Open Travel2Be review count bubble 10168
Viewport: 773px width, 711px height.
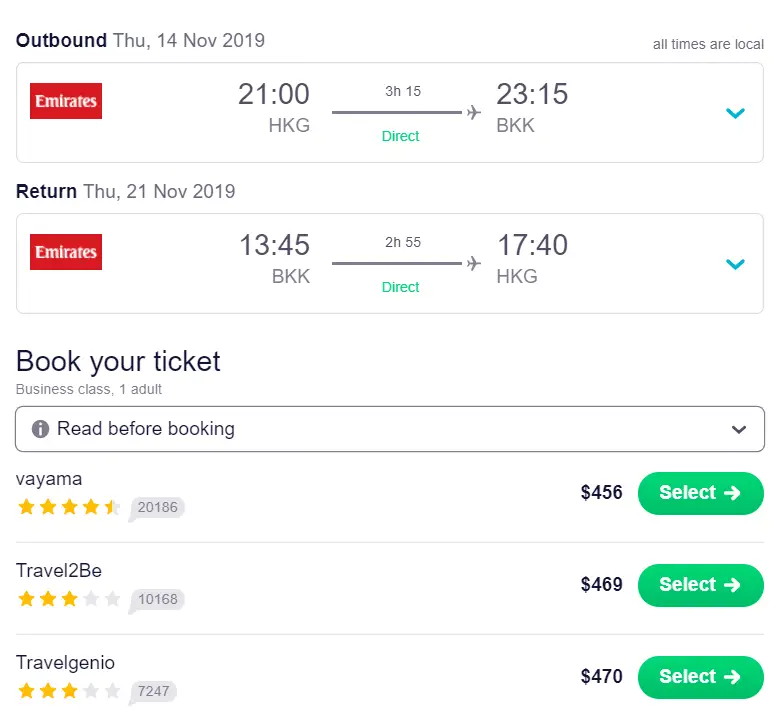click(157, 599)
